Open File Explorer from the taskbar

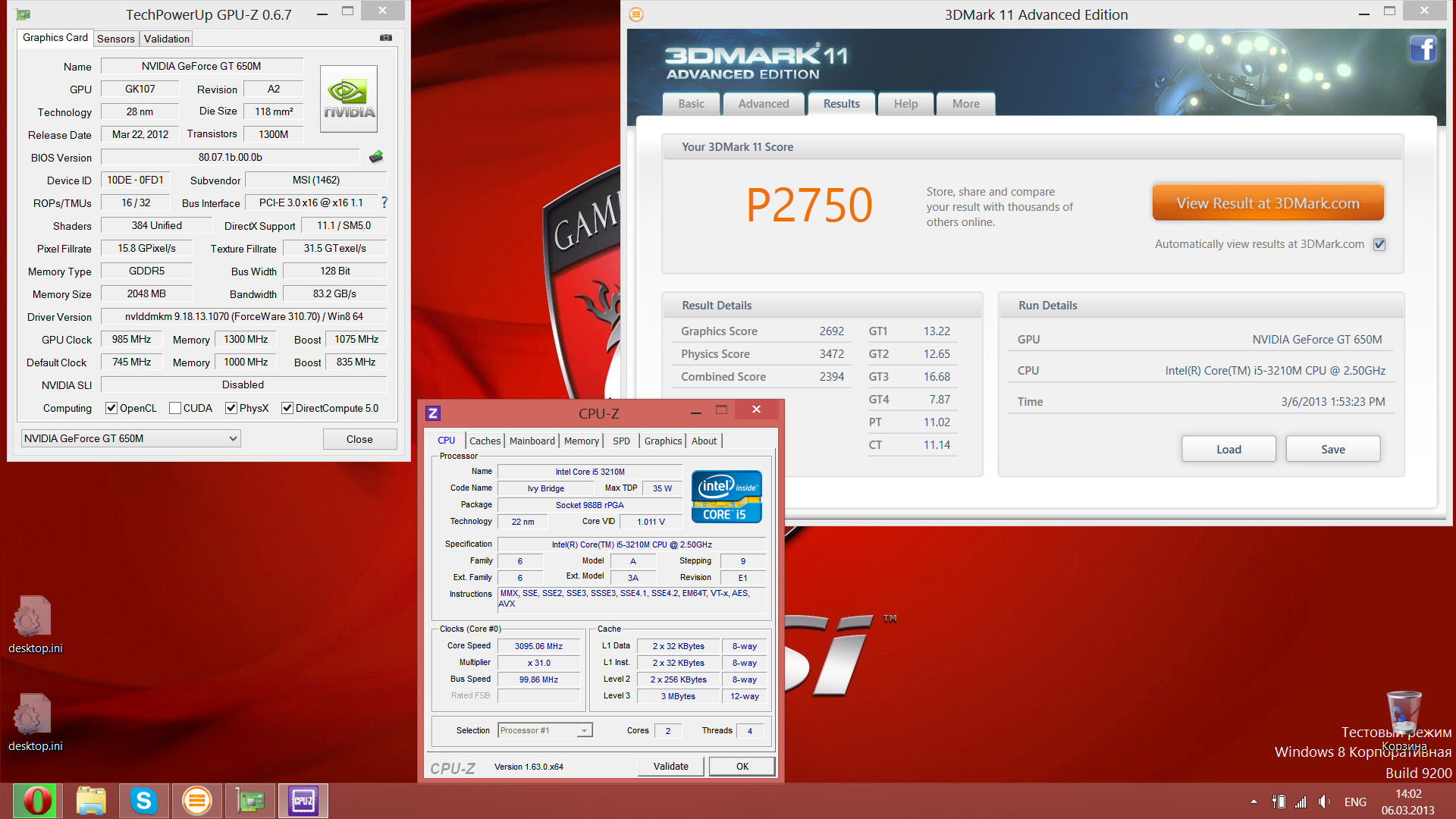[91, 801]
